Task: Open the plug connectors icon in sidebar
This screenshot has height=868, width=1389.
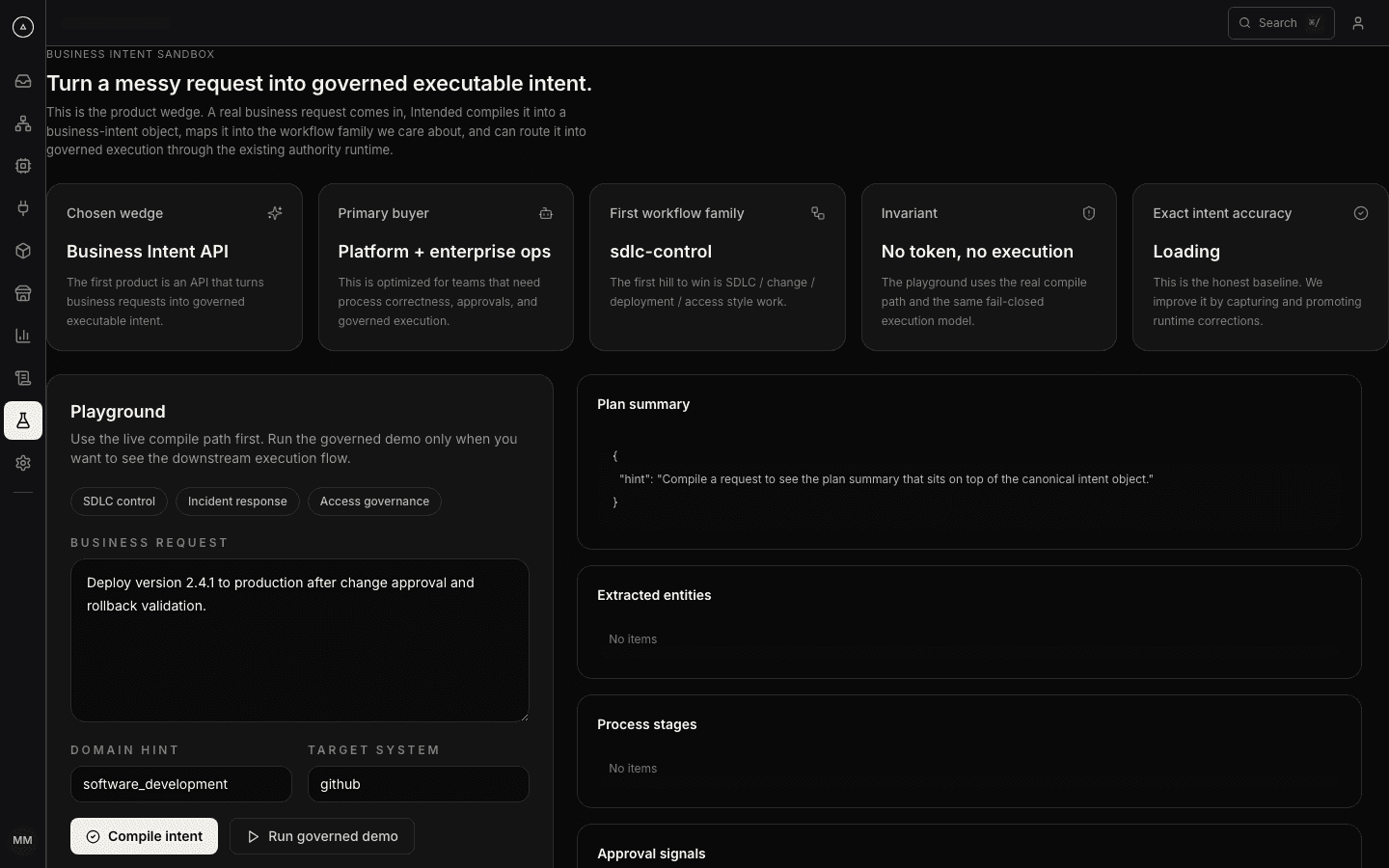Action: [23, 208]
